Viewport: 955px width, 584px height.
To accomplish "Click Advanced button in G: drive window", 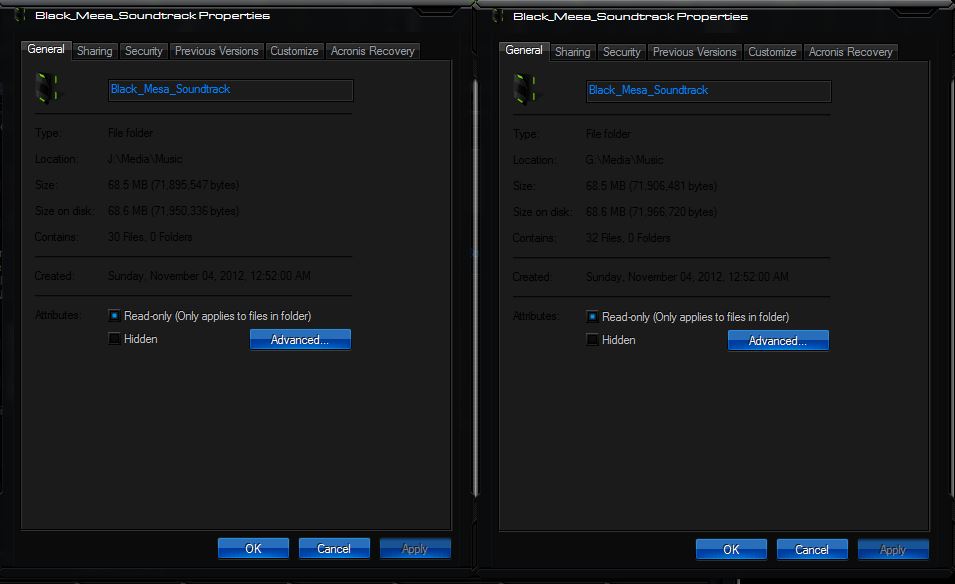I will 778,341.
